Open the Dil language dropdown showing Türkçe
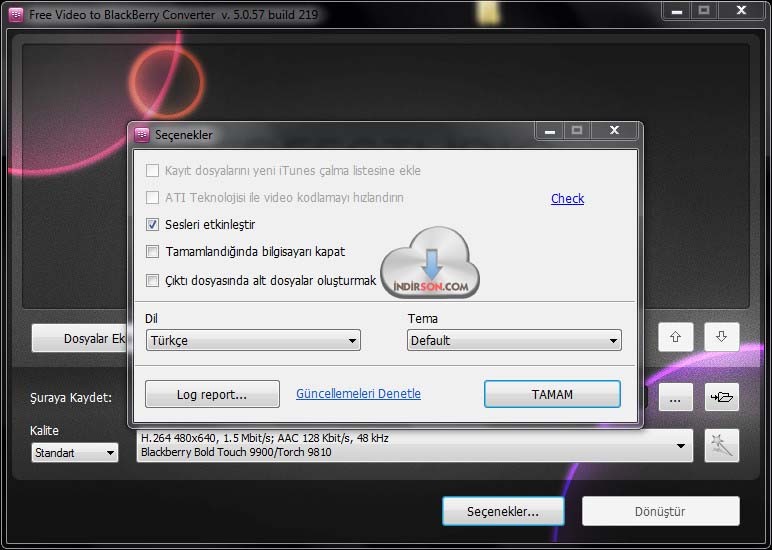Viewport: 772px width, 550px height. tap(253, 340)
